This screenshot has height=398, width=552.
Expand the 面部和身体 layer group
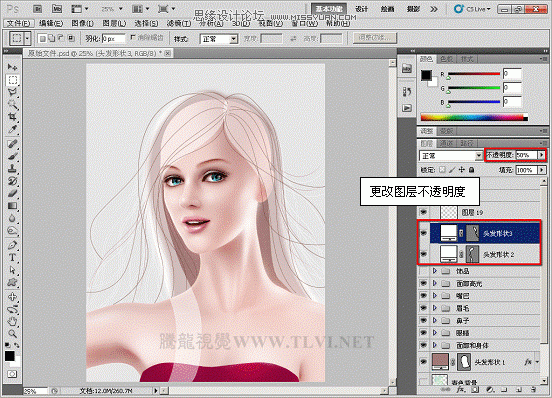tap(435, 345)
